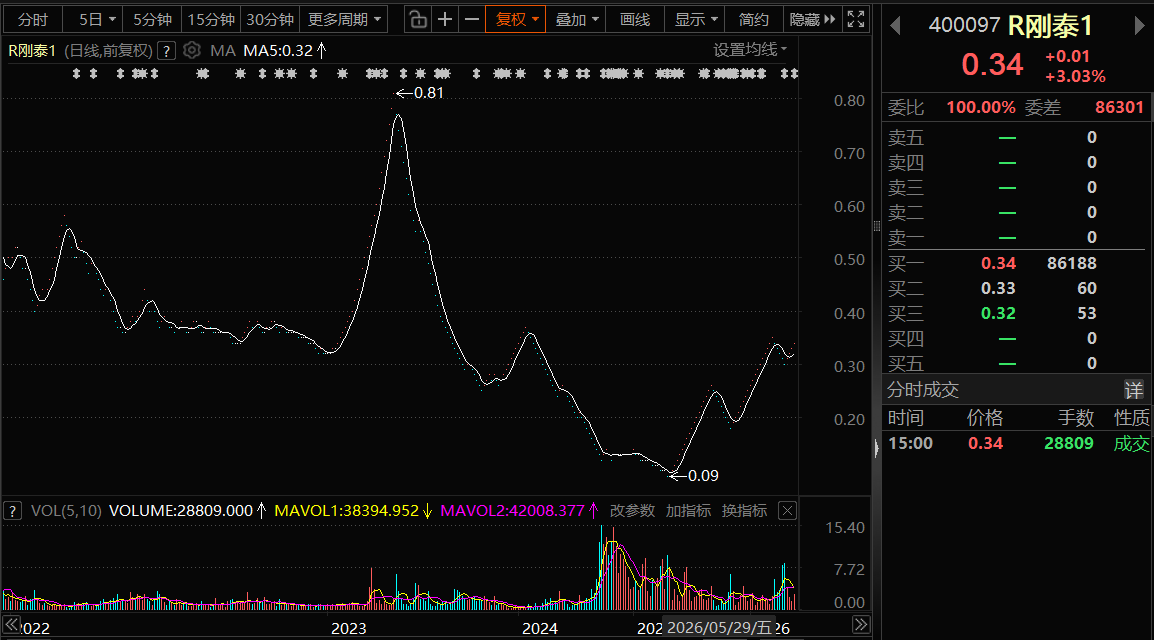Click the 性质 column header

coord(1131,418)
